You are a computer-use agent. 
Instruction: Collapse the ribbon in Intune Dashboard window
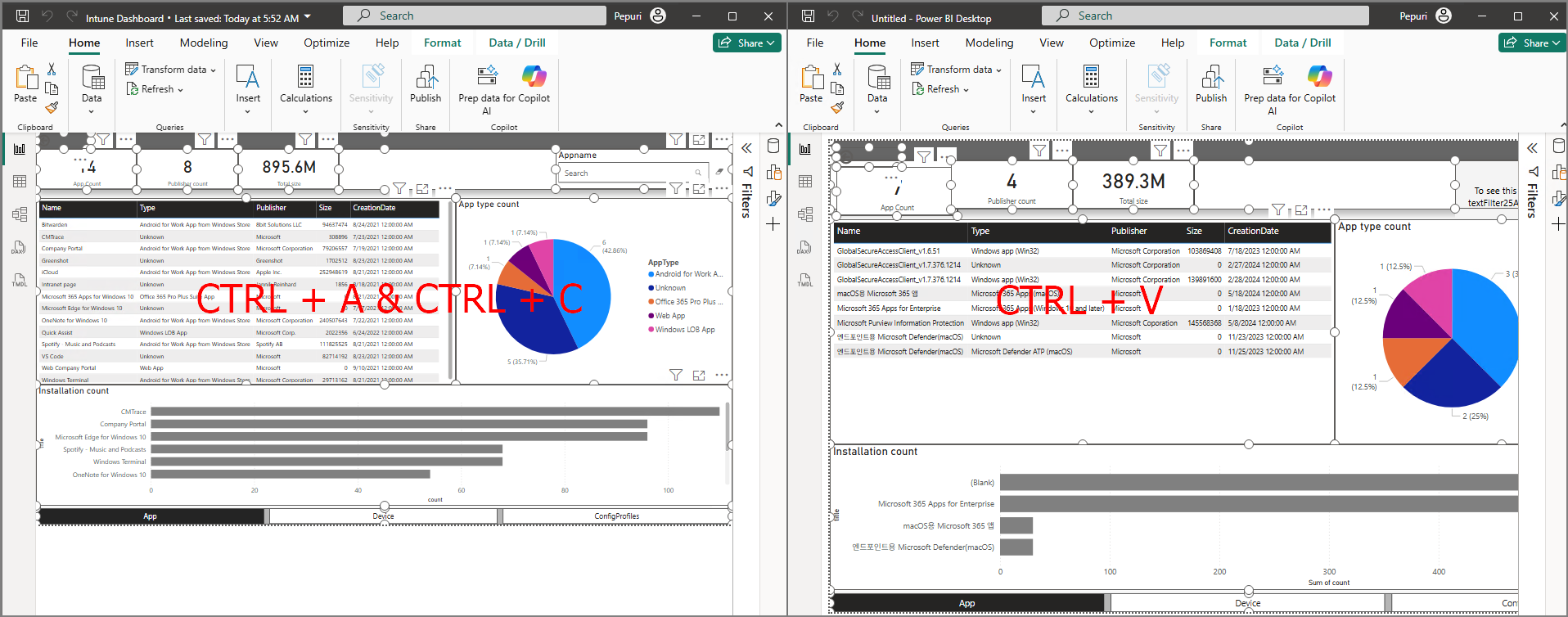click(x=778, y=125)
